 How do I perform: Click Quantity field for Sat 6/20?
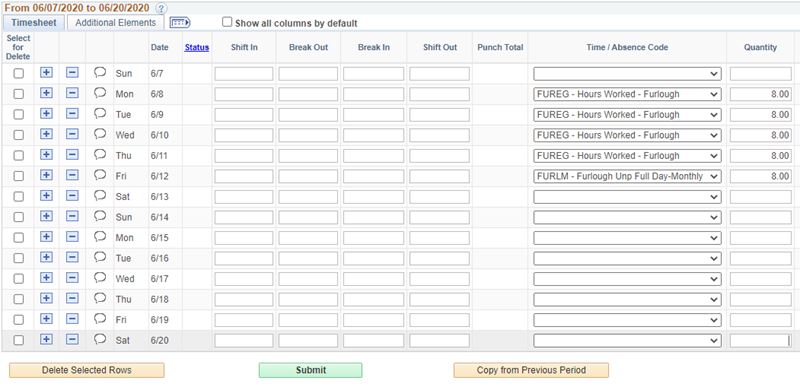coord(761,341)
